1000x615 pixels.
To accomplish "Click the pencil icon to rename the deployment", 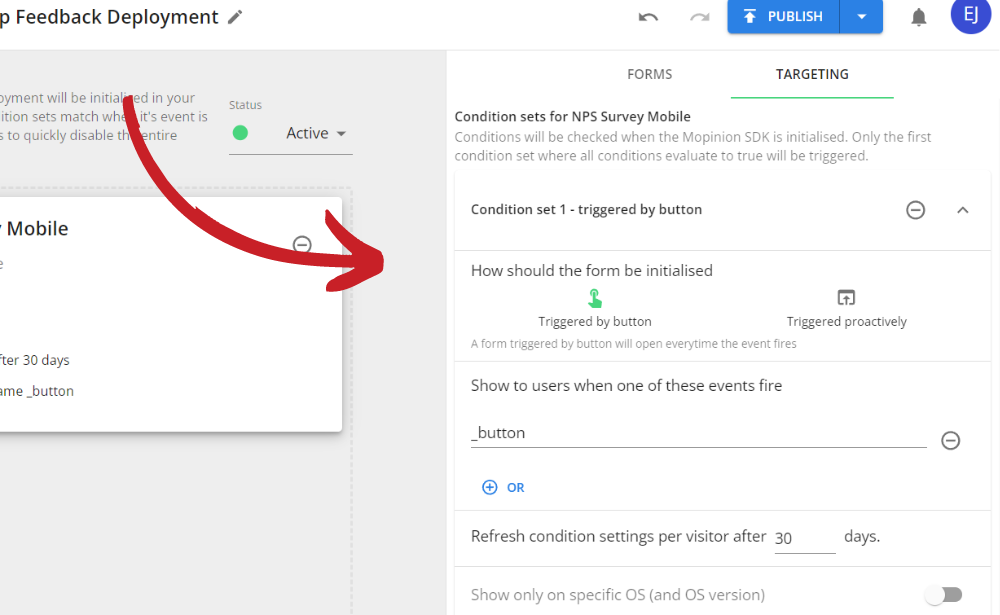I will (x=234, y=16).
